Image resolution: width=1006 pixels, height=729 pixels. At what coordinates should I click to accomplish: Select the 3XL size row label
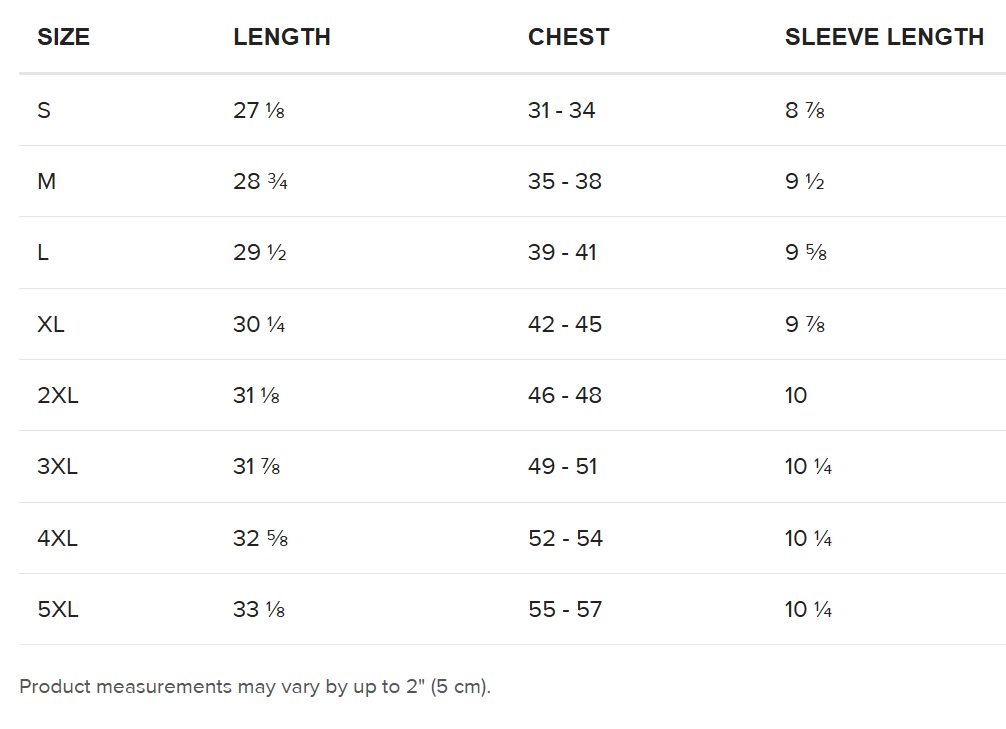pyautogui.click(x=58, y=467)
